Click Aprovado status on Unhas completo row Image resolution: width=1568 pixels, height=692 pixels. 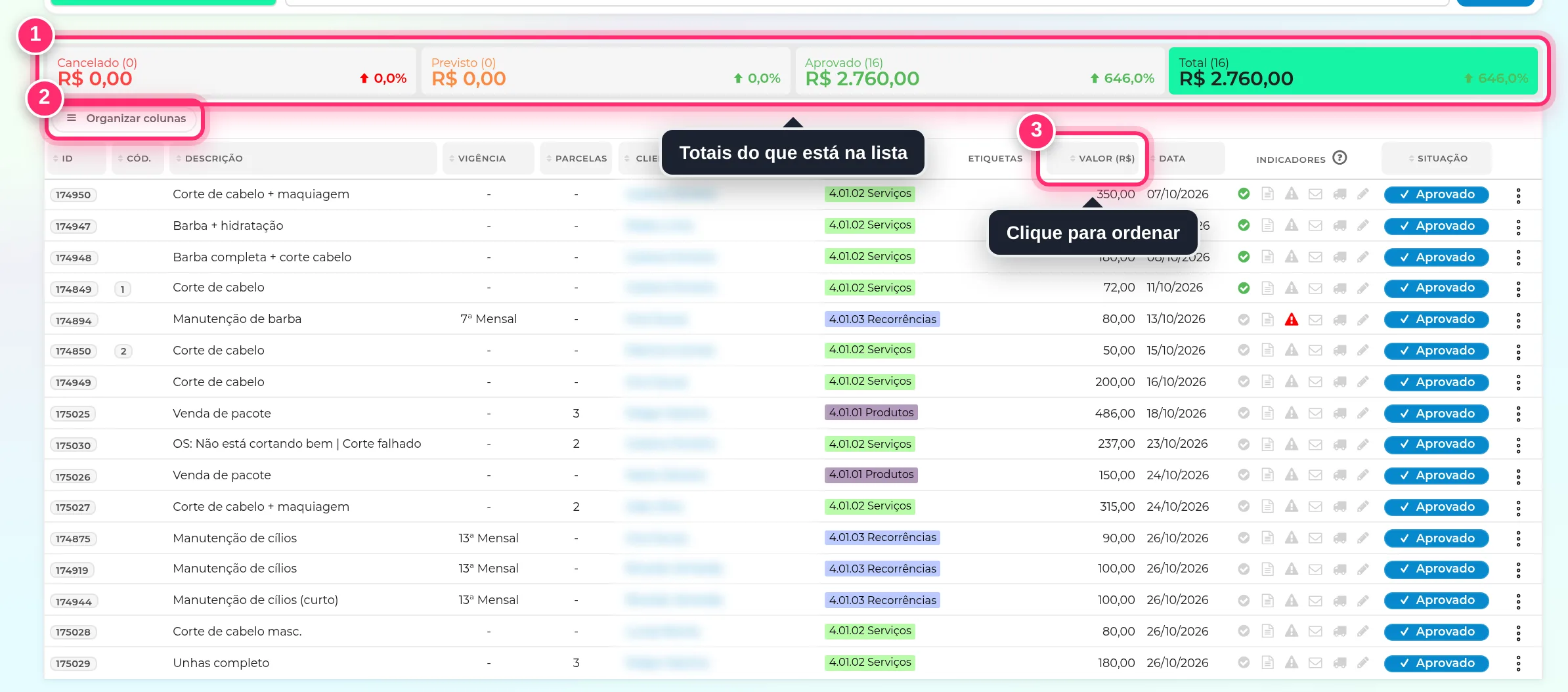1436,663
